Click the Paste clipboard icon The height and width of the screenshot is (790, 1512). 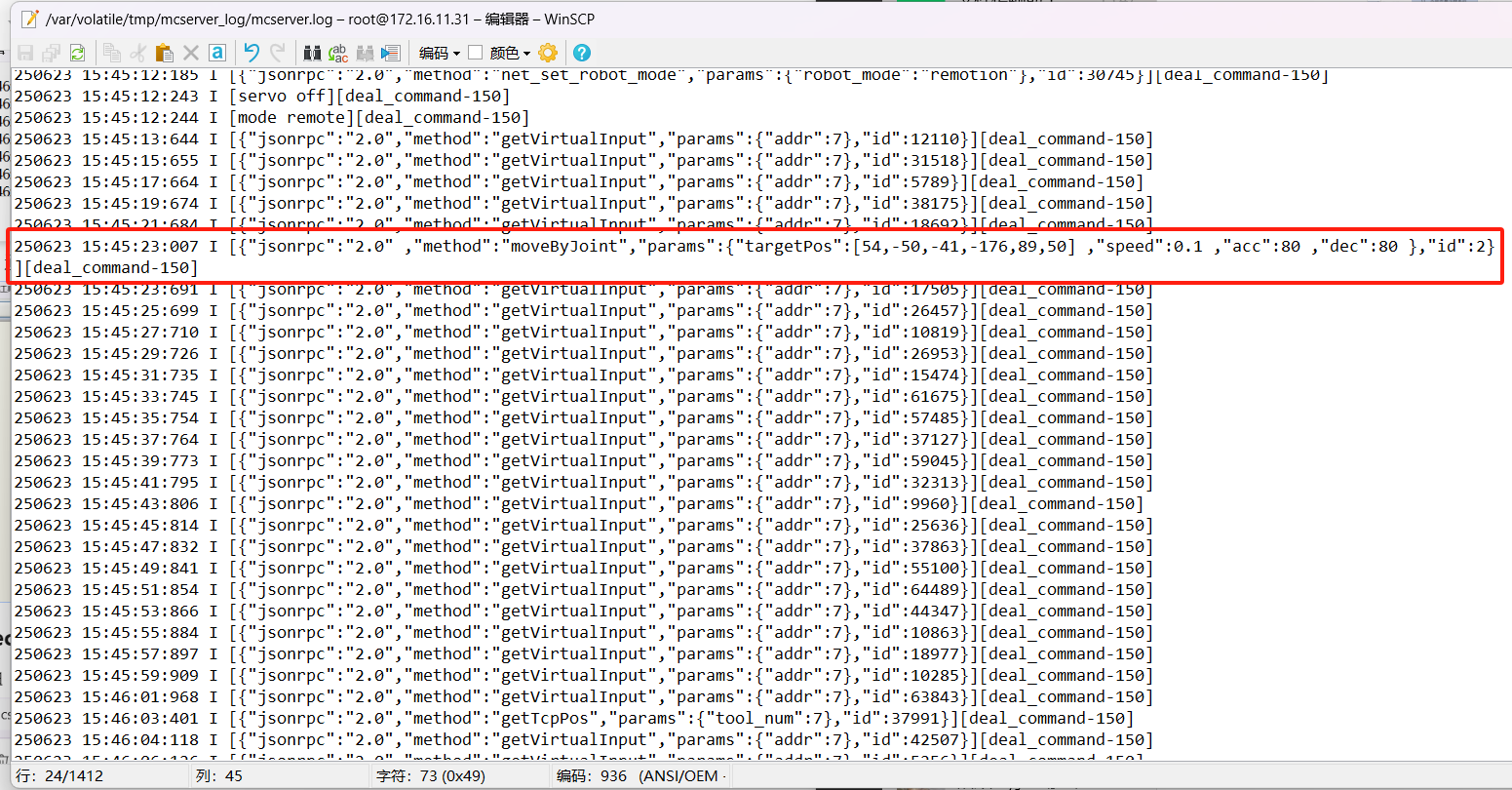[164, 53]
